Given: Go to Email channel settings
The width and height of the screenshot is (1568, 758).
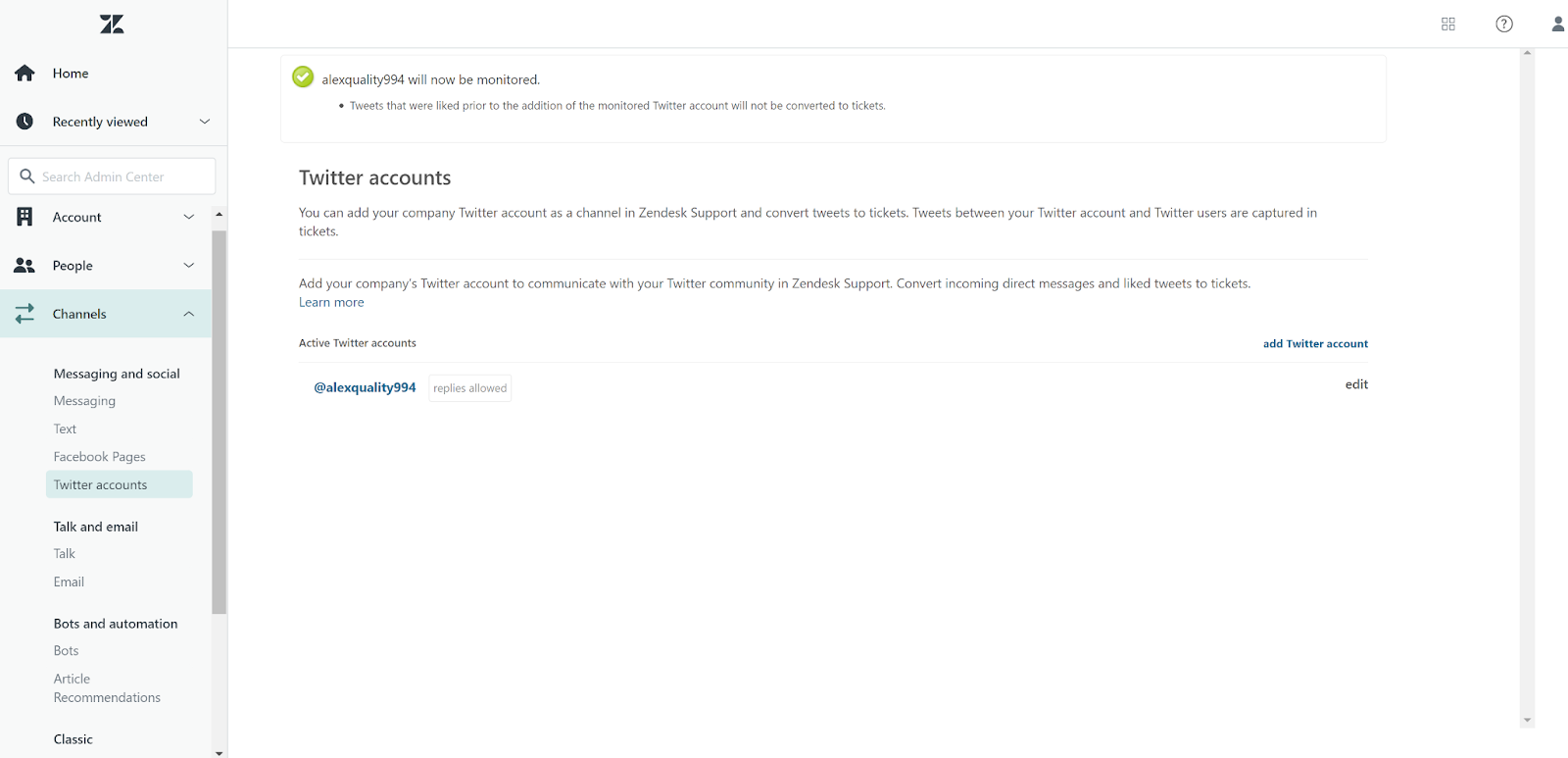Looking at the screenshot, I should click(x=69, y=581).
